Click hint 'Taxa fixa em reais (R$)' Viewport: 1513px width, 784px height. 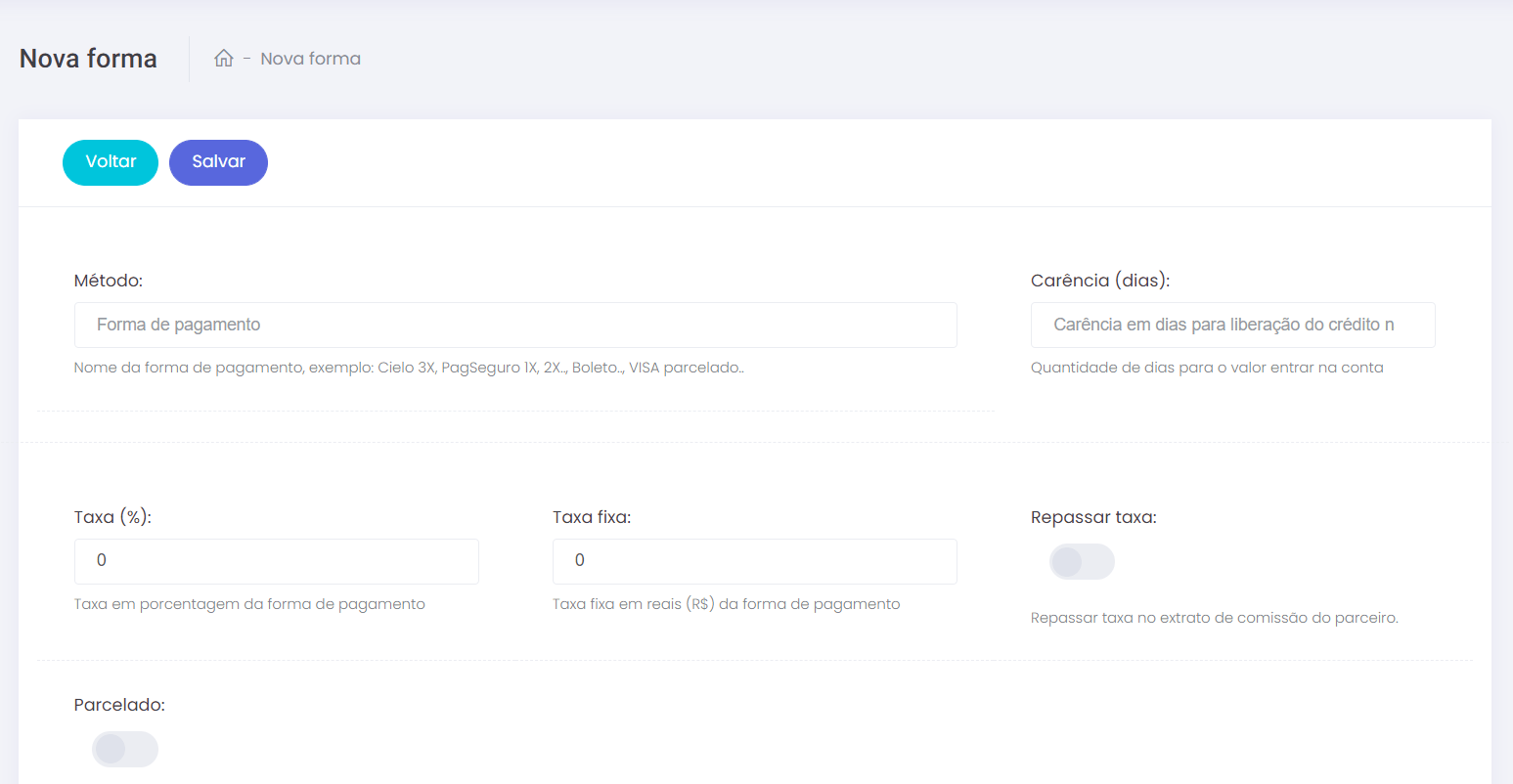click(726, 604)
